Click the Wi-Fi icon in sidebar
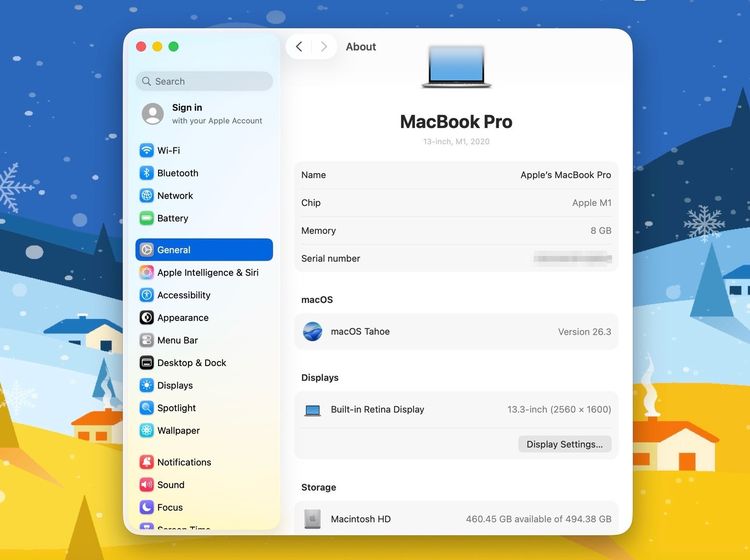Image resolution: width=750 pixels, height=560 pixels. tap(146, 150)
